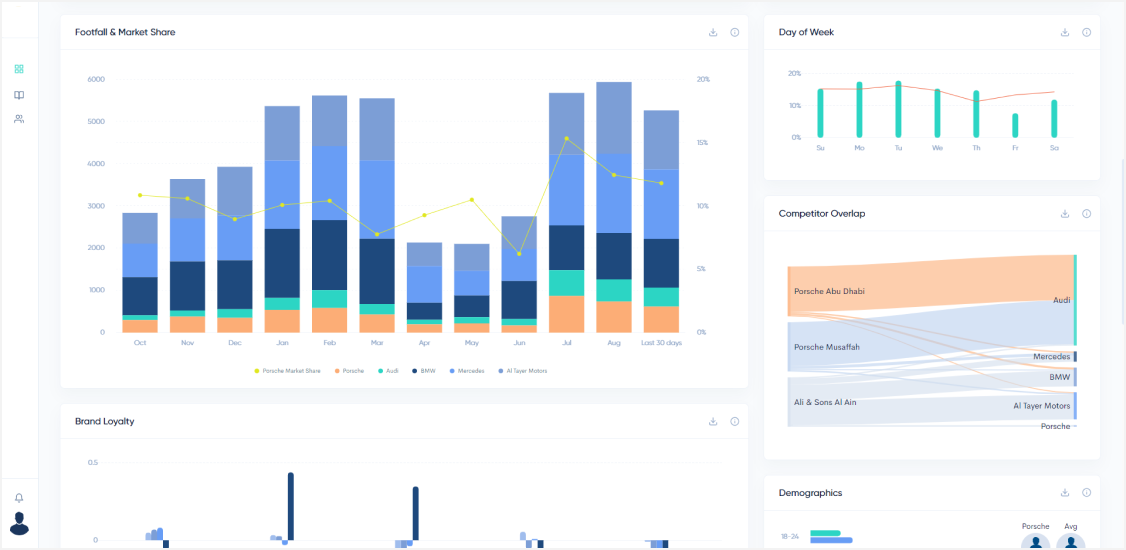
Task: Click the Porsche avatar in Demographics
Action: tap(1036, 542)
